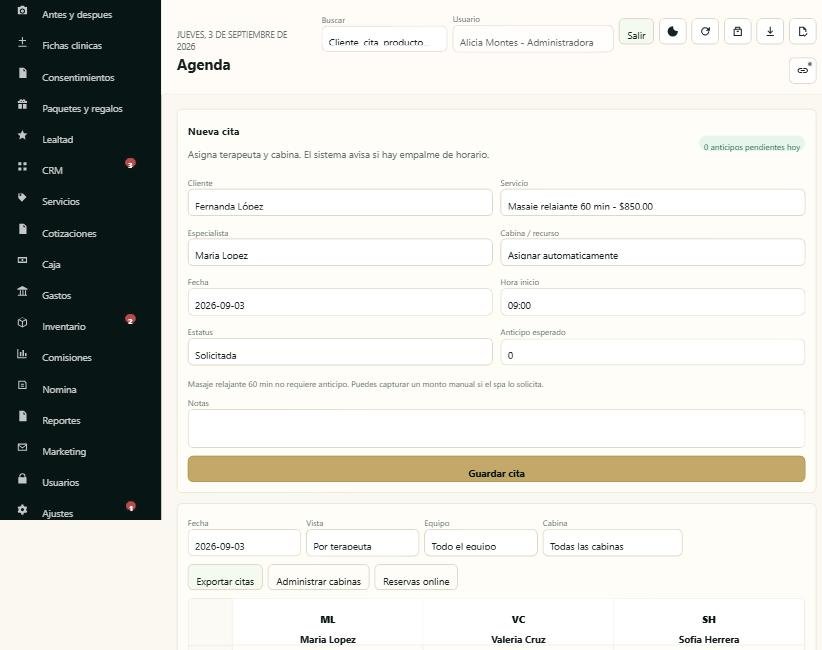
Task: Click the Hora inicio field 09:00
Action: coord(652,302)
